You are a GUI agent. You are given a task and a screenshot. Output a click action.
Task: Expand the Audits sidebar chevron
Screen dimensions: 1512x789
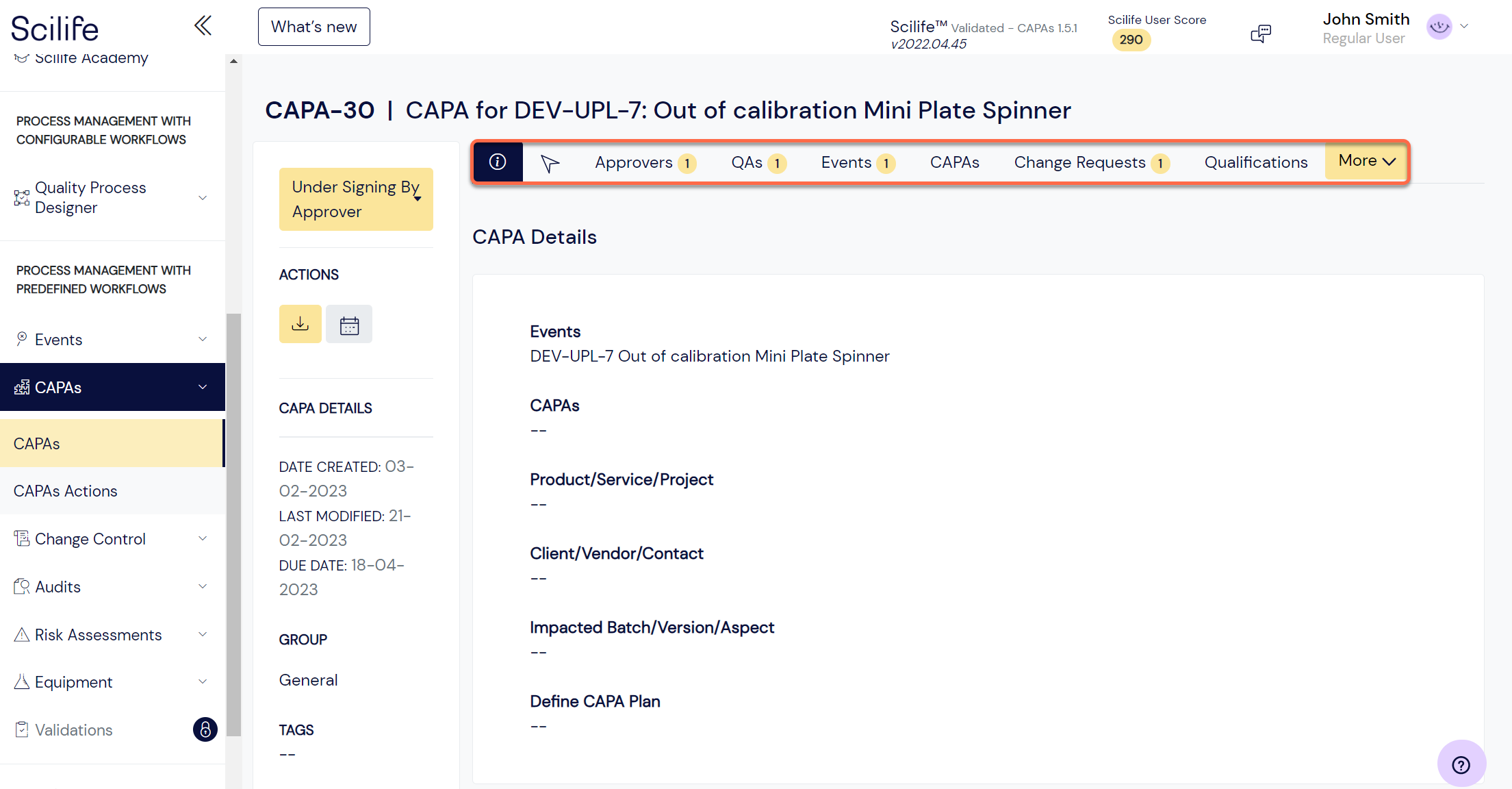point(203,586)
